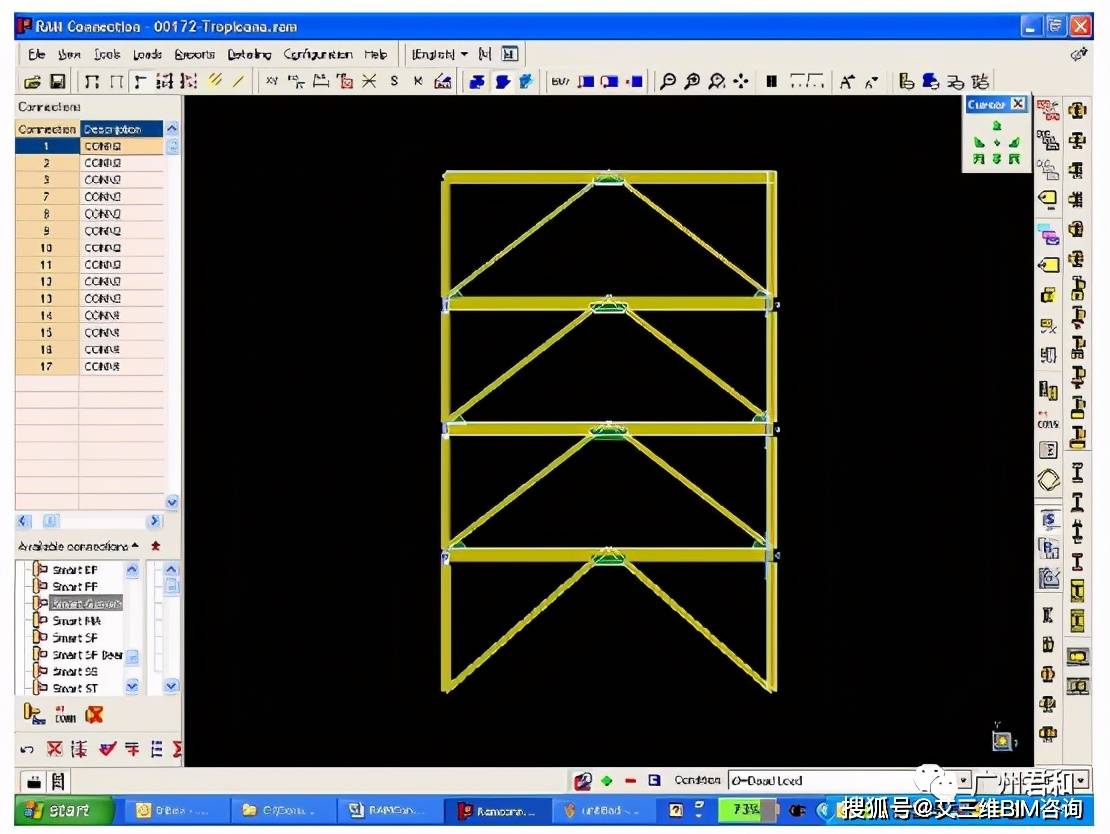This screenshot has width=1110, height=834.
Task: Collapse the Available connections panel arrow
Action: pos(135,546)
